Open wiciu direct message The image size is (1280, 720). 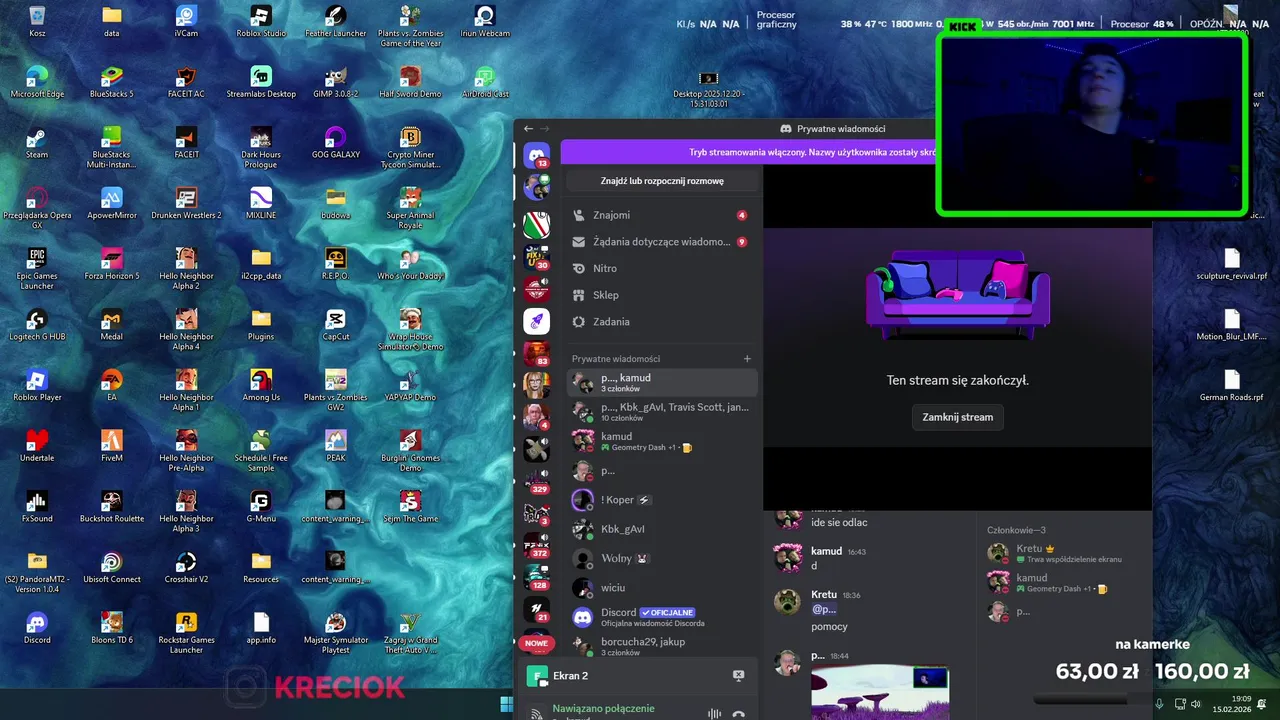point(661,587)
